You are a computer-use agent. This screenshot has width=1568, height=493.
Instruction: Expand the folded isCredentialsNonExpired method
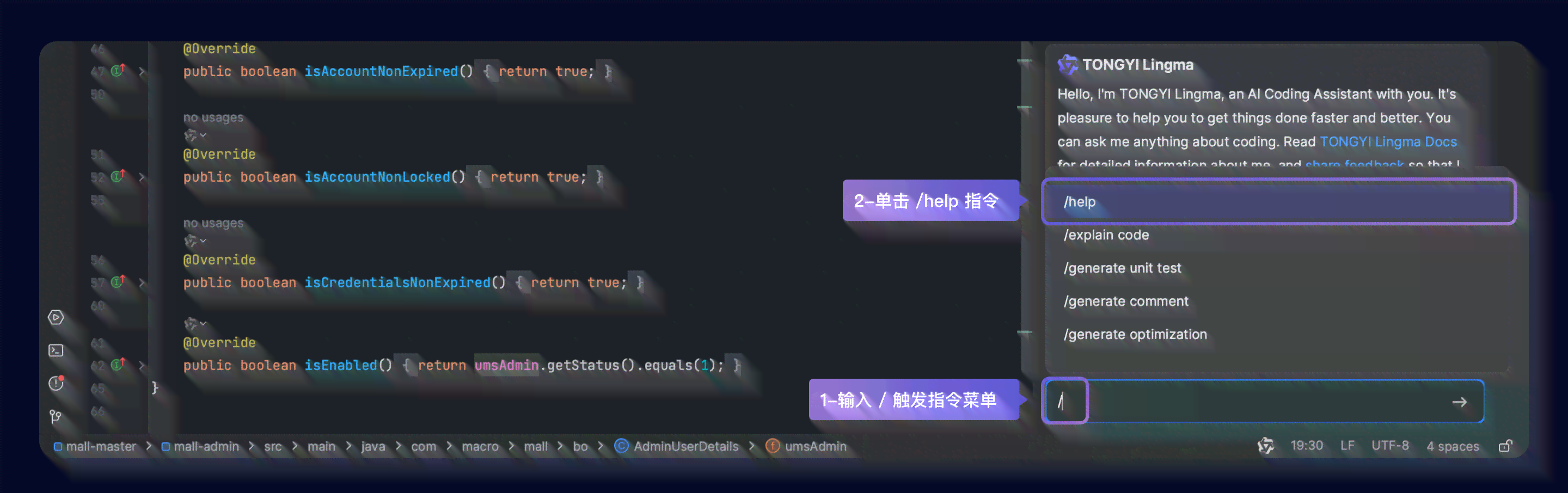pyautogui.click(x=142, y=282)
